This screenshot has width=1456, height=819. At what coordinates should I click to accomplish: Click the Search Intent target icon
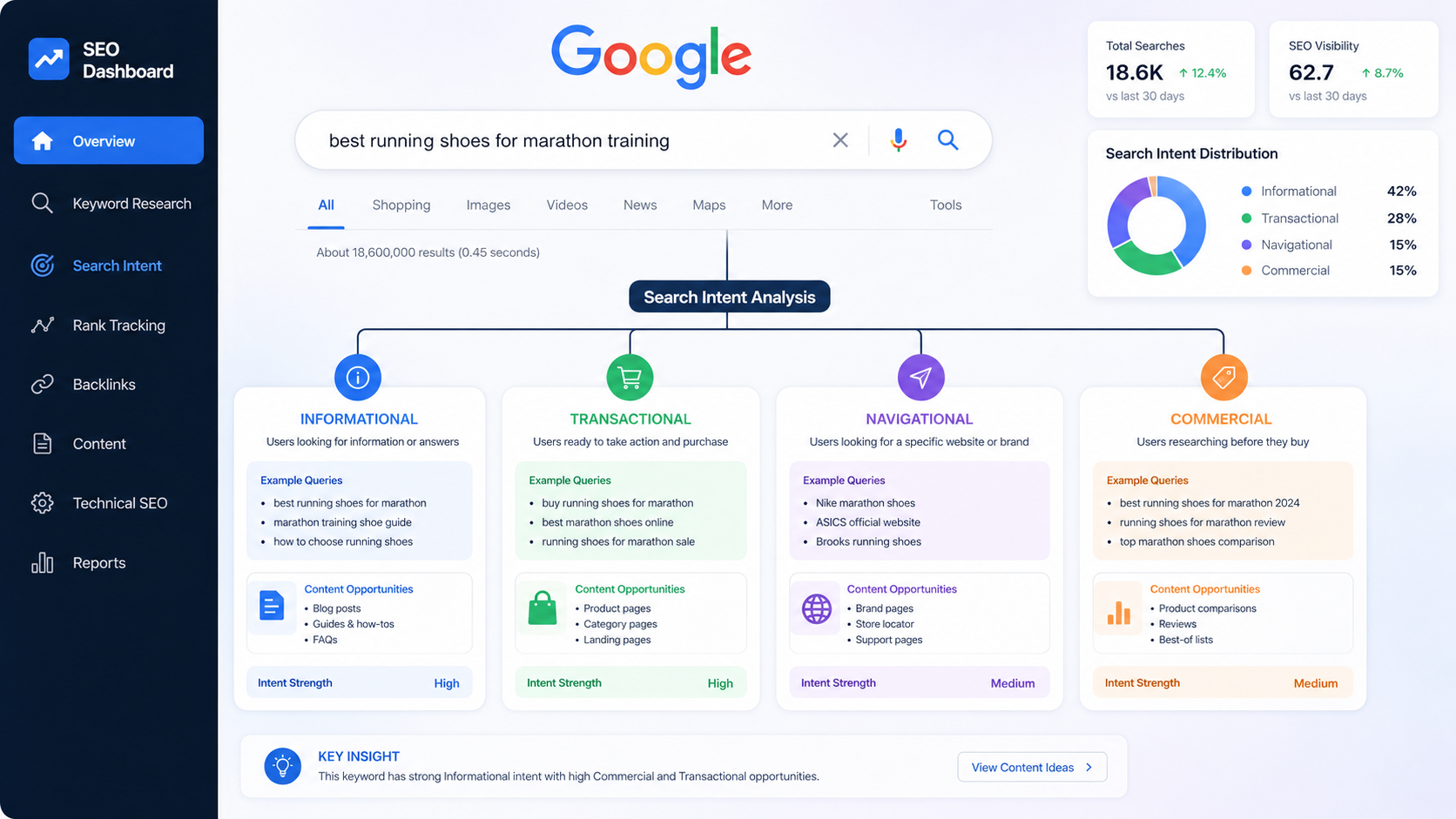click(x=42, y=265)
